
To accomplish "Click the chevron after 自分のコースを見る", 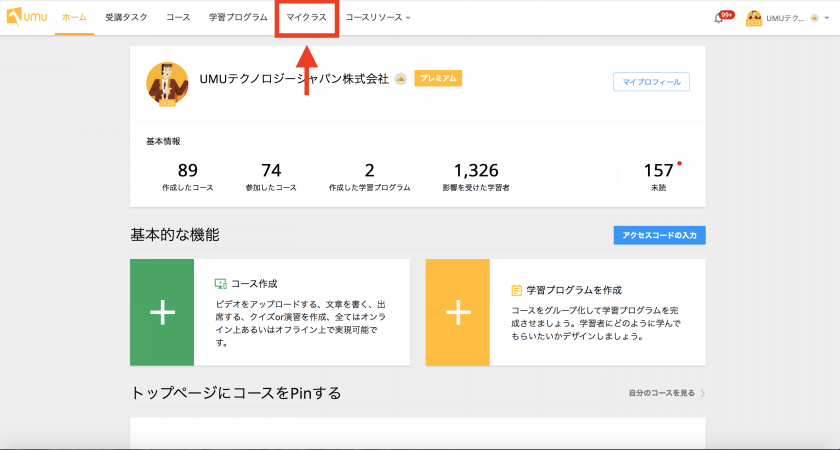I will point(702,393).
